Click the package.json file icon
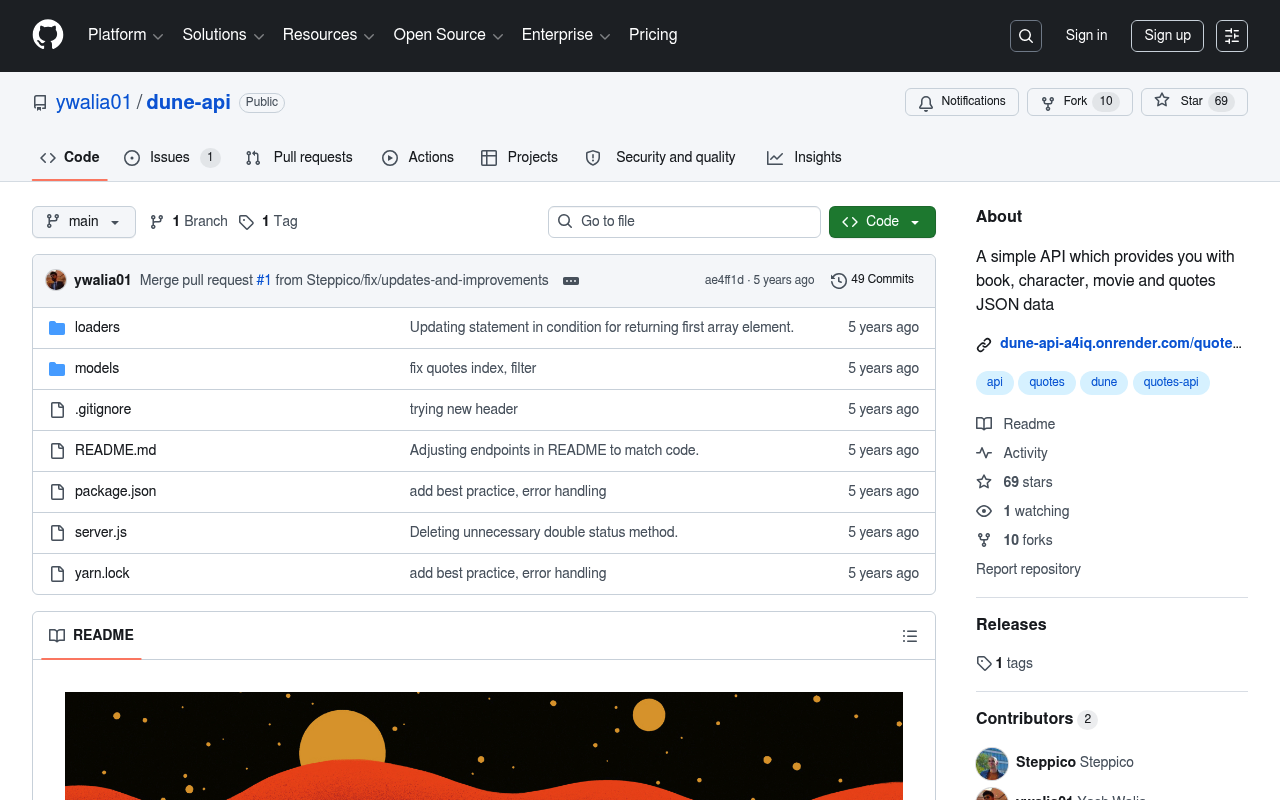This screenshot has width=1280, height=800. point(57,491)
